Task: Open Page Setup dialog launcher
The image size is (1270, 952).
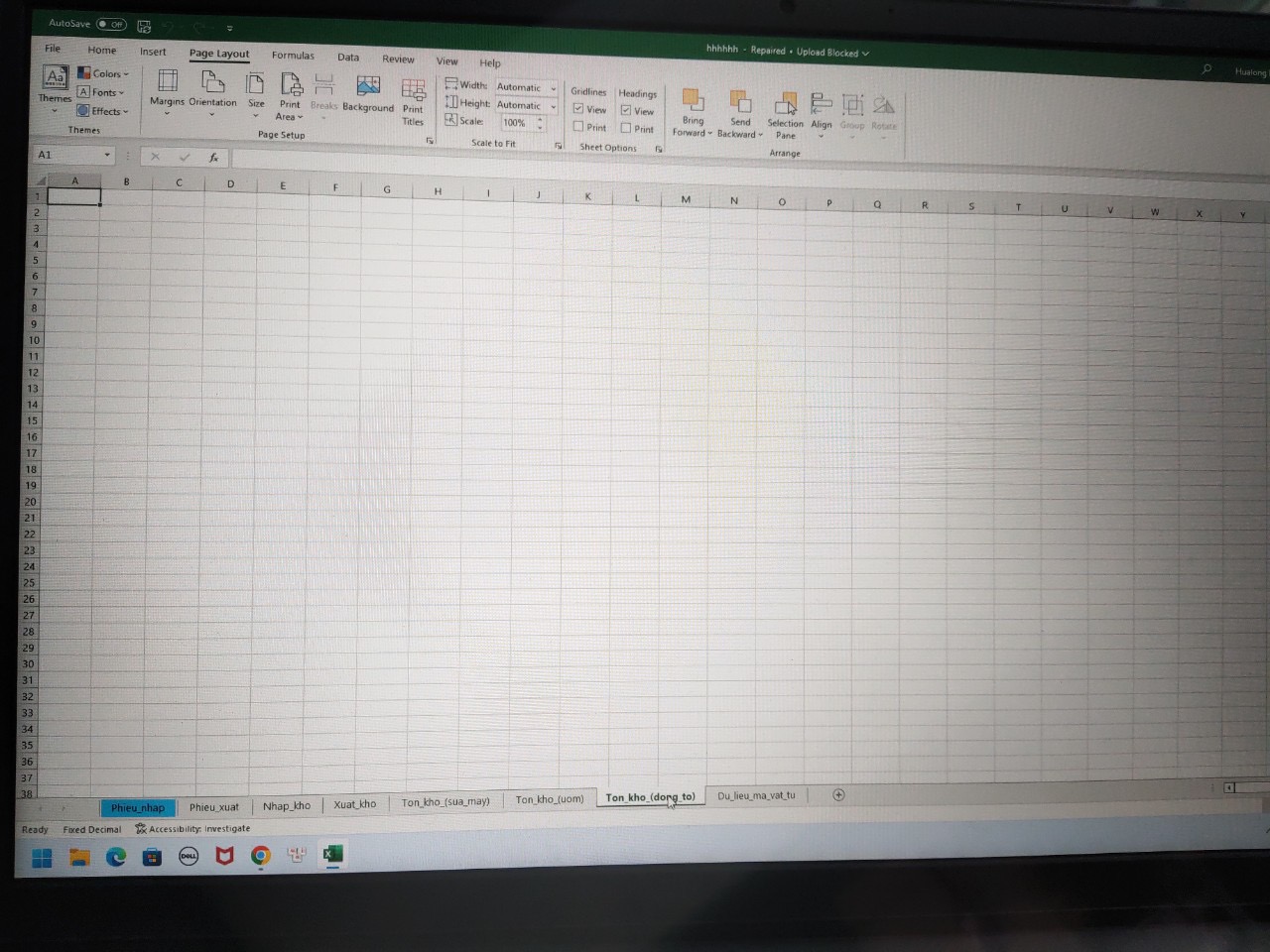Action: 430,141
